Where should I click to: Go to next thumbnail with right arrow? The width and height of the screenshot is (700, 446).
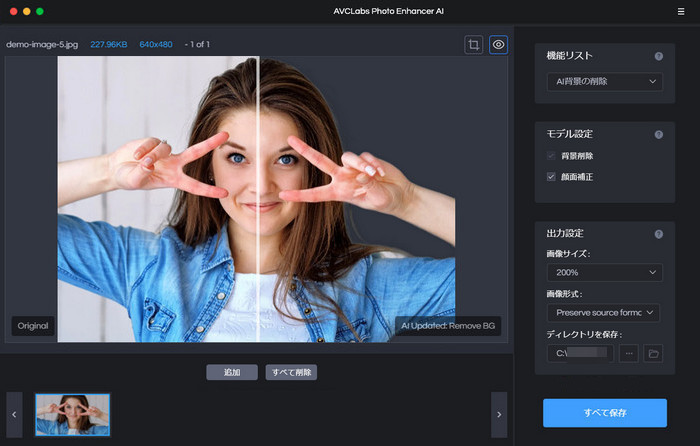(x=499, y=415)
